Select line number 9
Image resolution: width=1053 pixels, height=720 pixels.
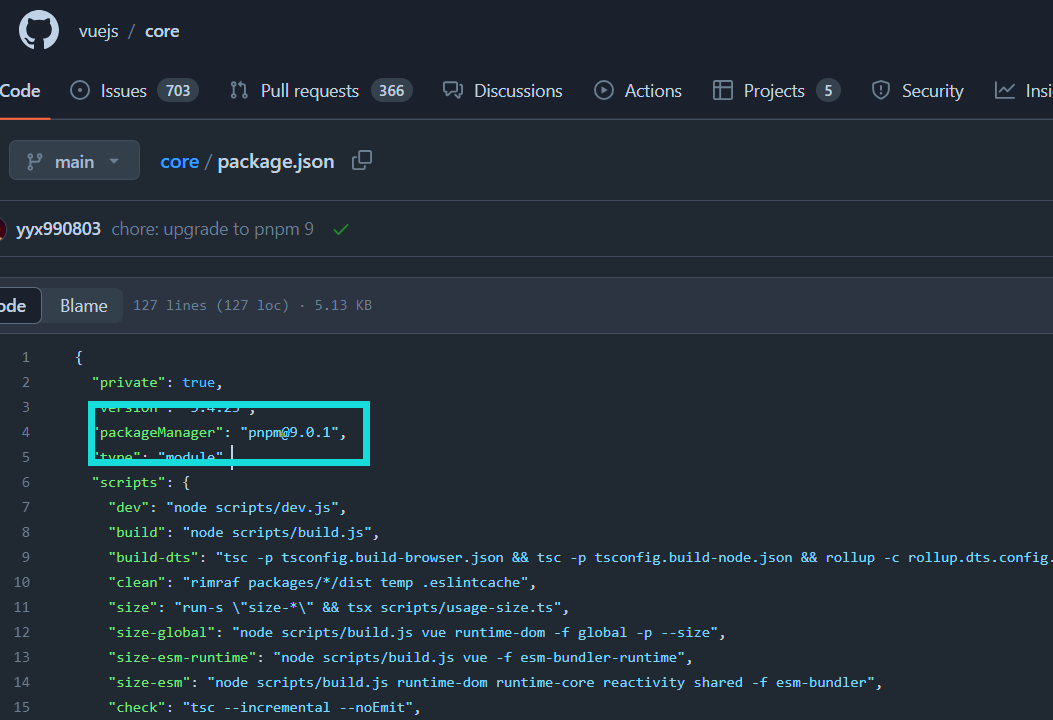click(26, 557)
